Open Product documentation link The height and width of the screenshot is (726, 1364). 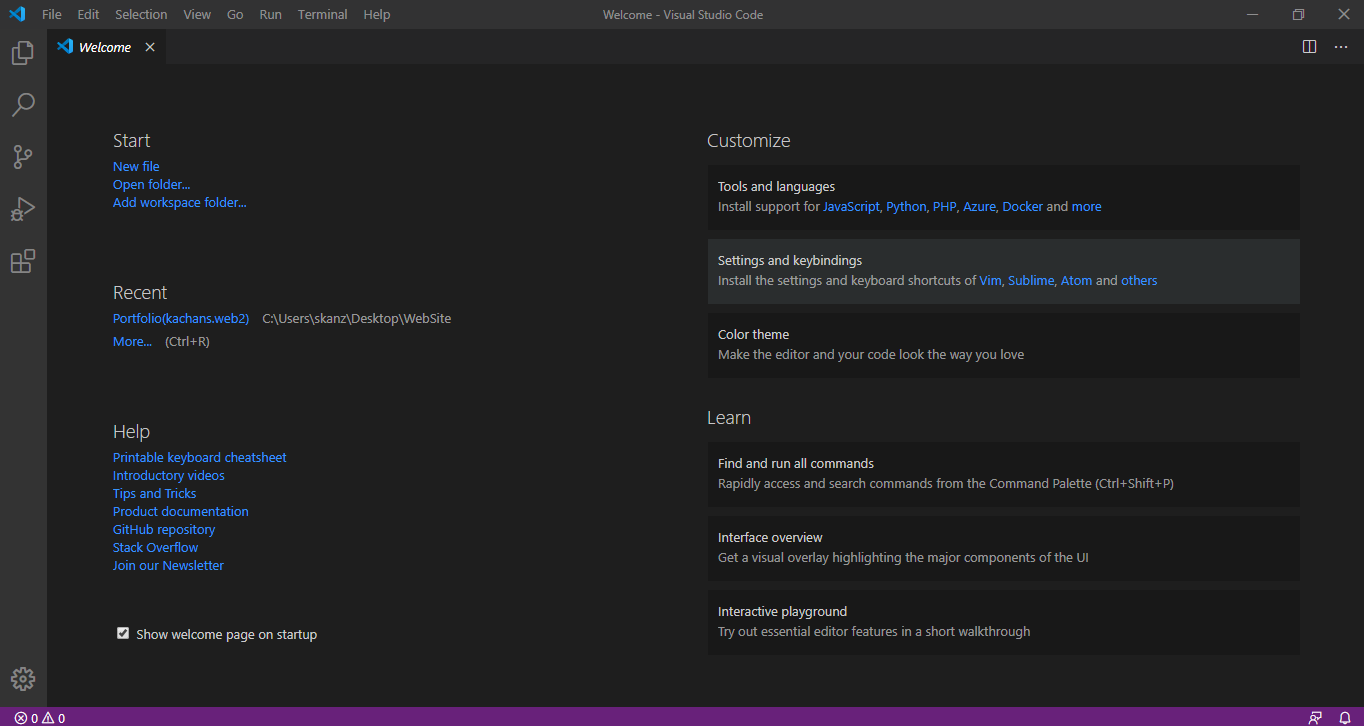180,511
